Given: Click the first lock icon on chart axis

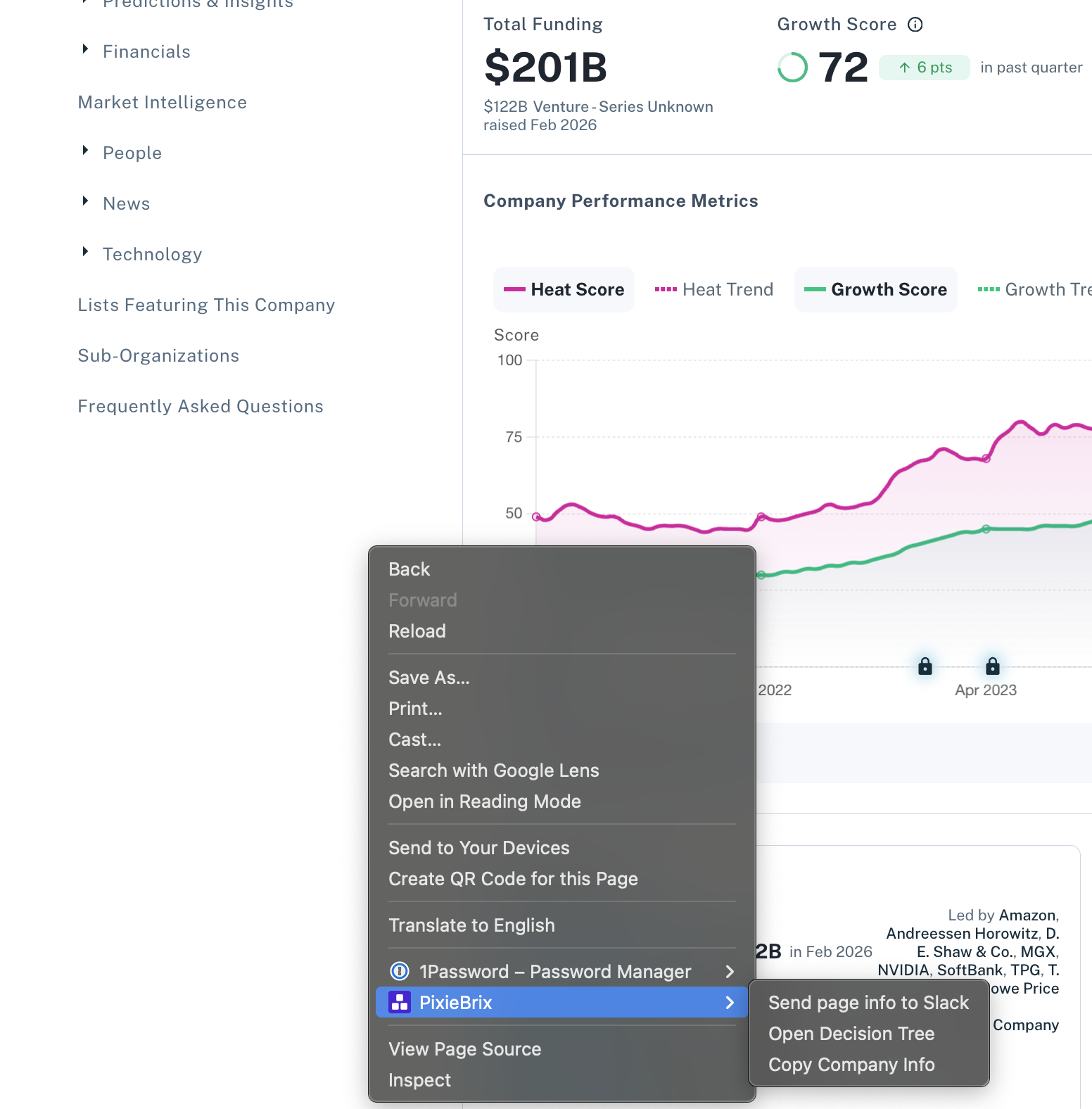Looking at the screenshot, I should 925,666.
